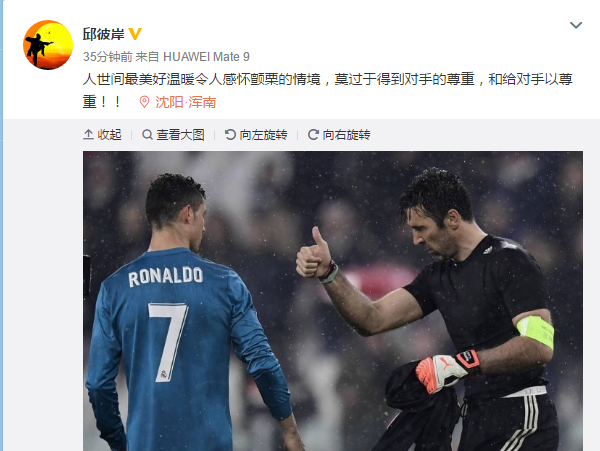Screen dimensions: 600x451
Task: Rotate image right with 向右旋转
Action: 346,135
